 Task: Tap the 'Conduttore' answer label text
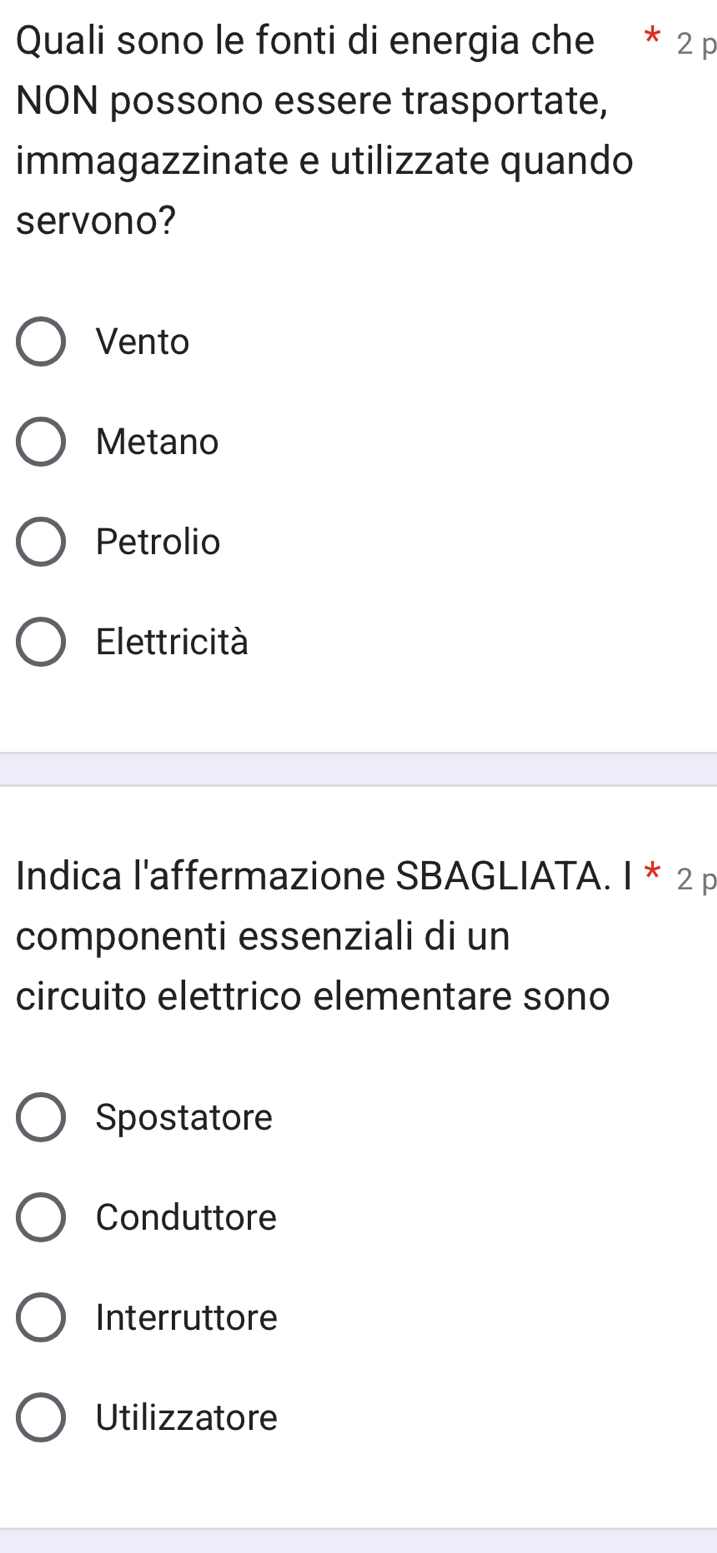186,1217
